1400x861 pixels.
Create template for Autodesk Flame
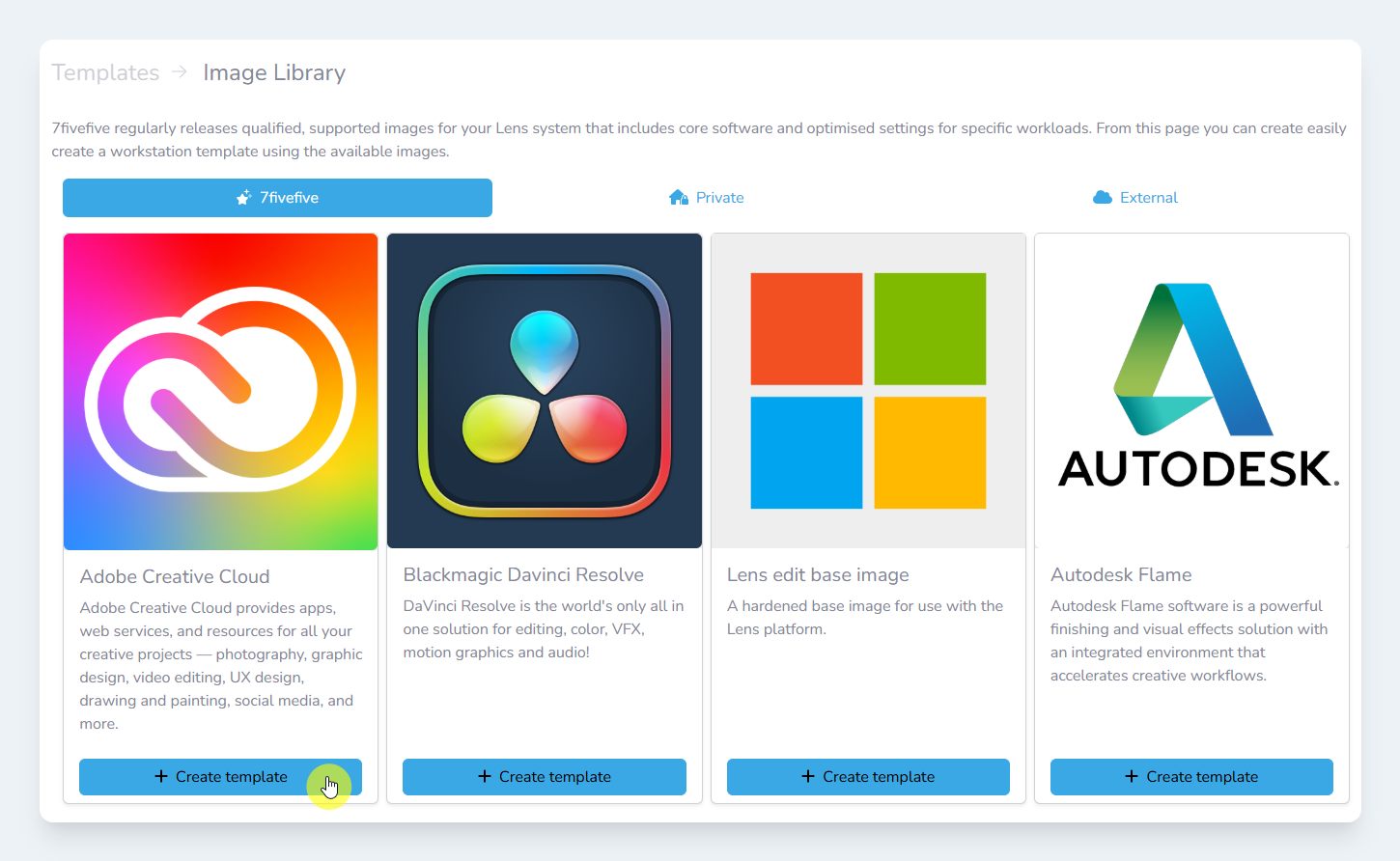1191,777
